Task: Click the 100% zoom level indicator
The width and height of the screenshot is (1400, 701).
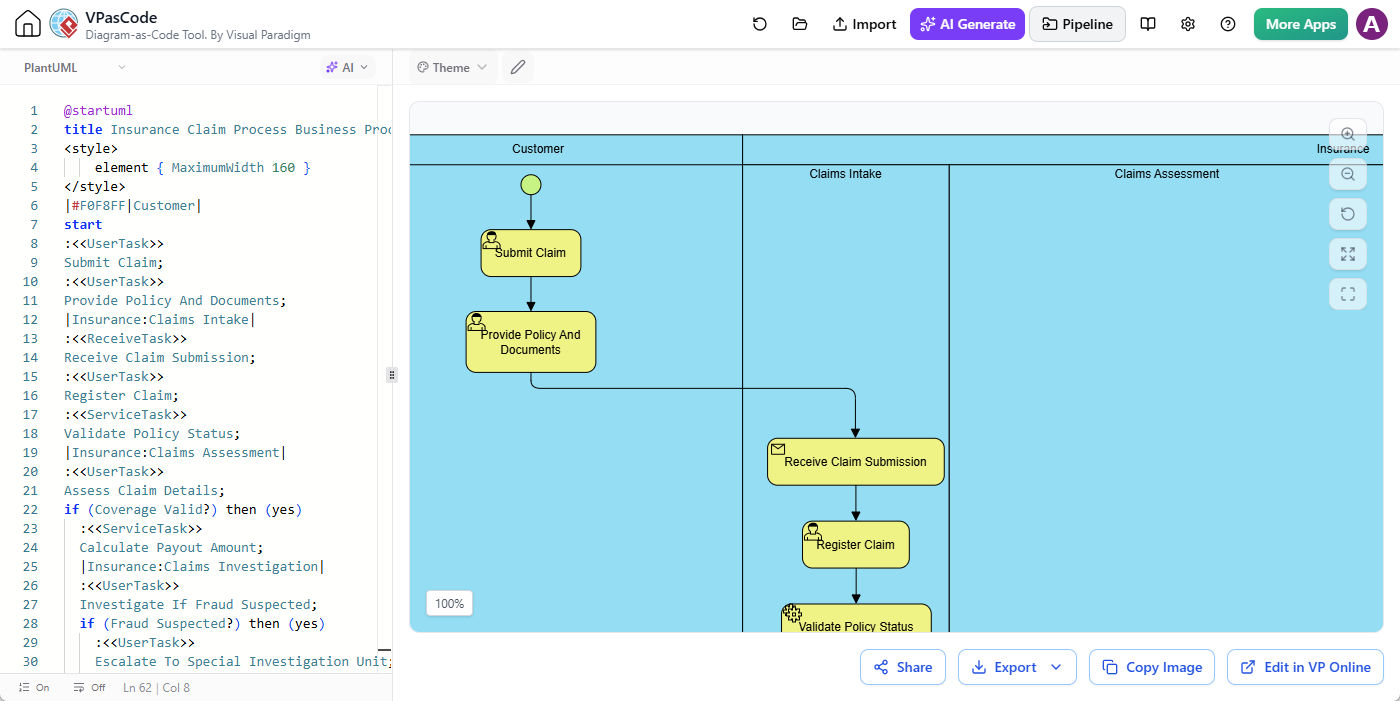Action: (449, 604)
